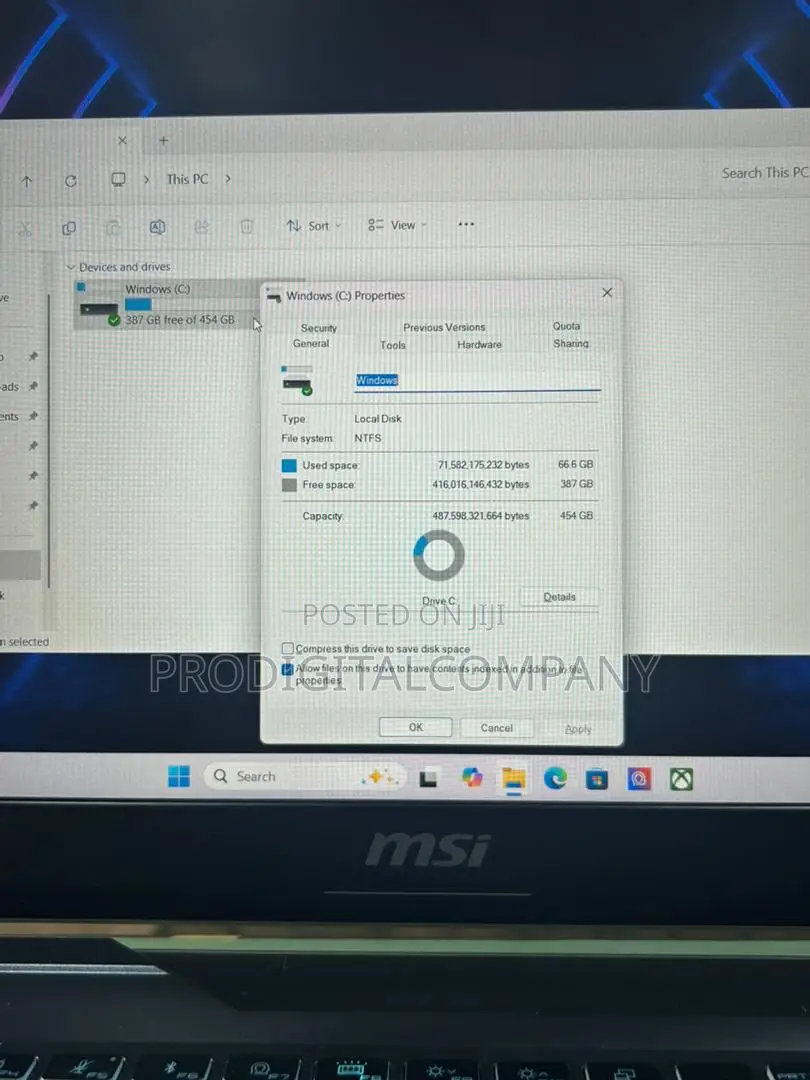Screen dimensions: 810x1080
Task: Click the Search This PC box
Action: click(x=763, y=173)
